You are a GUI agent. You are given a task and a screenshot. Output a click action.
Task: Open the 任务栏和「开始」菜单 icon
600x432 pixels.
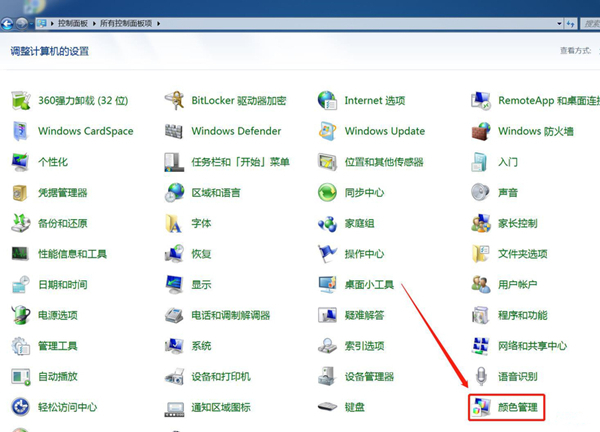(x=174, y=162)
